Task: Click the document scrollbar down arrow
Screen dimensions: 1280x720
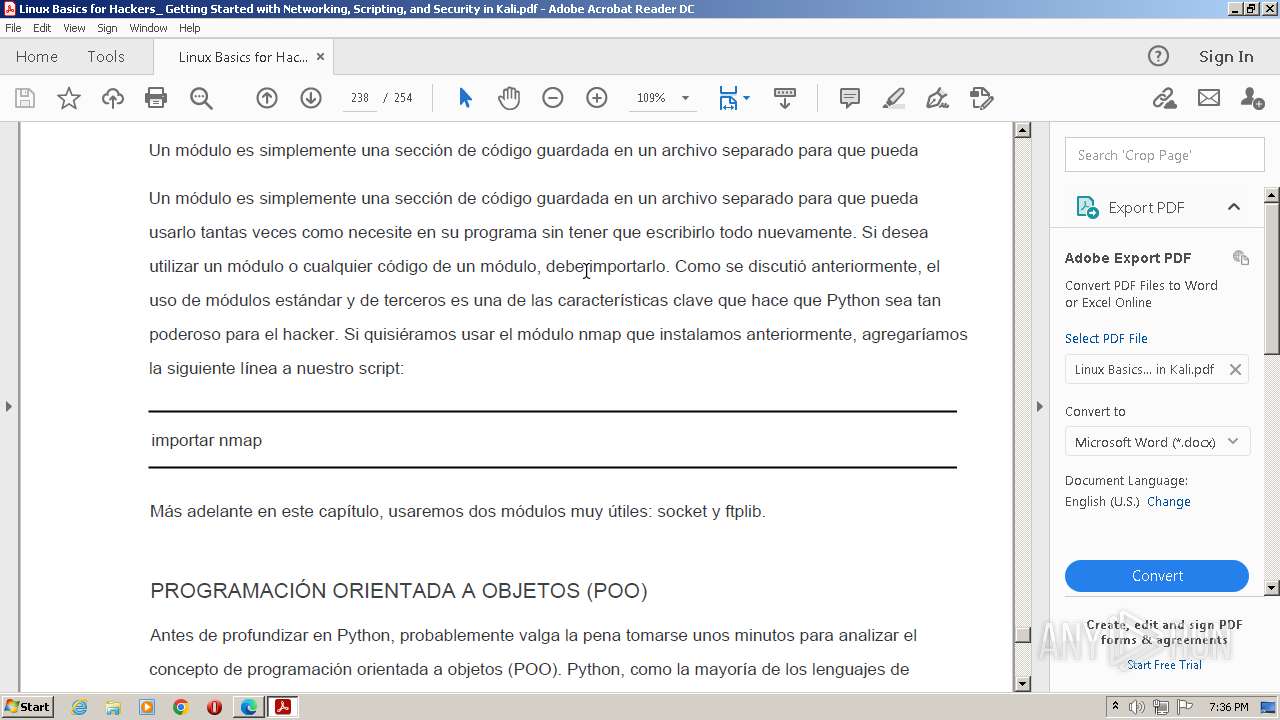Action: click(x=1022, y=684)
